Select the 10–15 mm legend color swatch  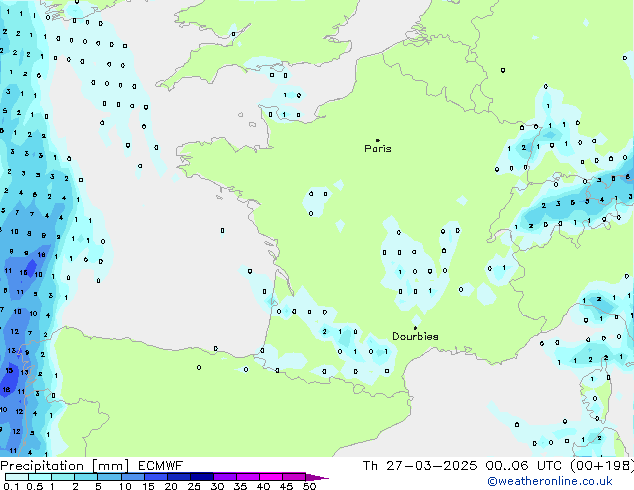(132, 477)
